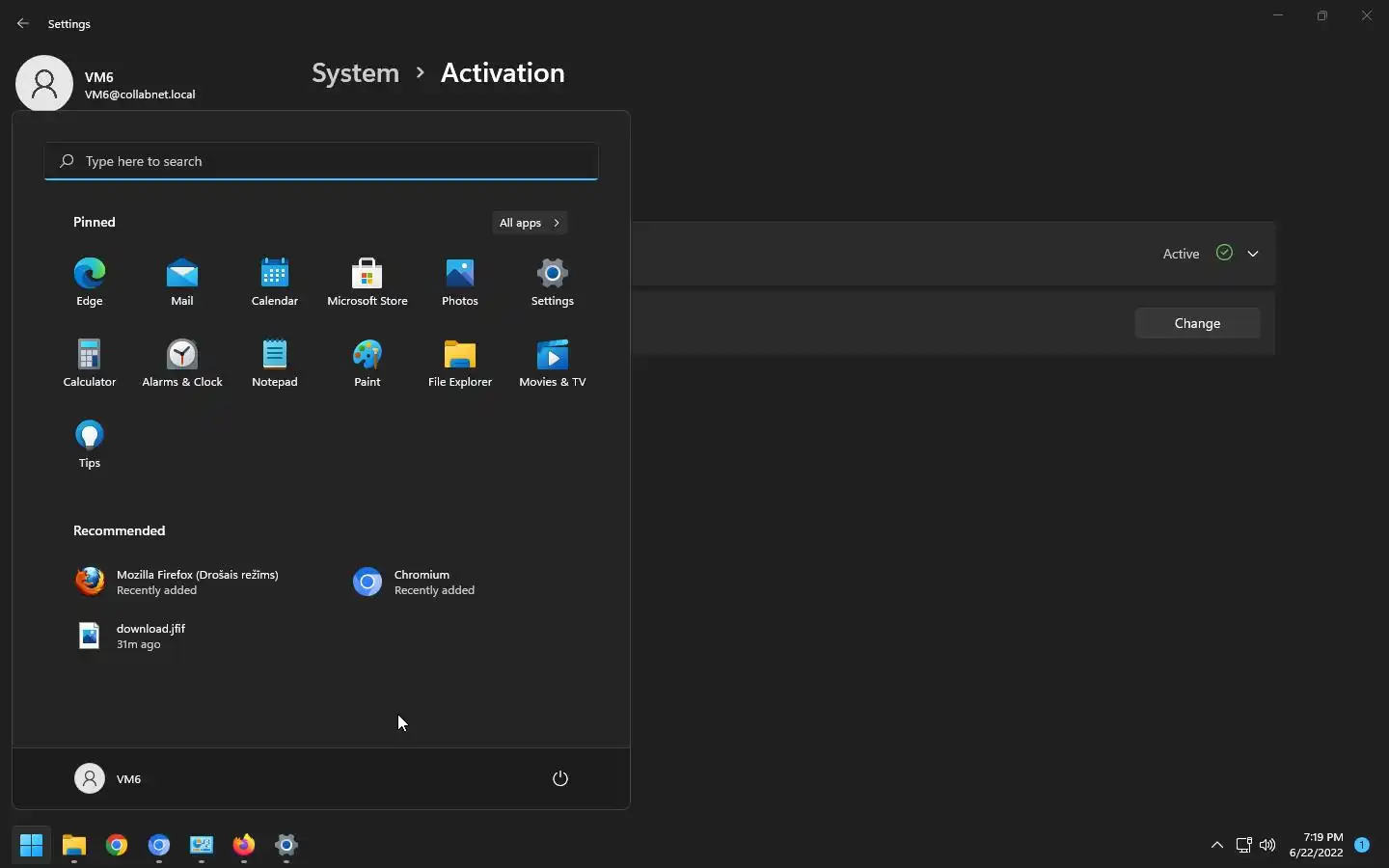Click the VM6@collabnet.local account text

(x=140, y=95)
